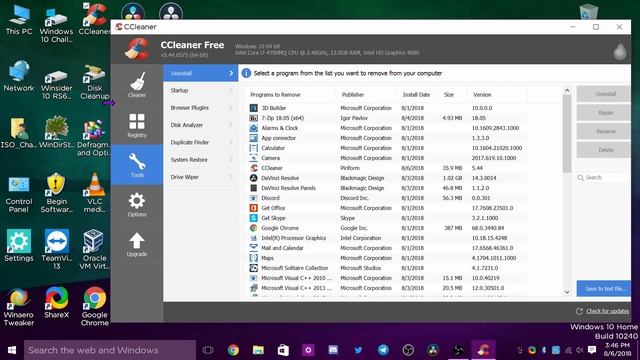640x360 pixels.
Task: Switch to the Startup tab
Action: (x=200, y=90)
